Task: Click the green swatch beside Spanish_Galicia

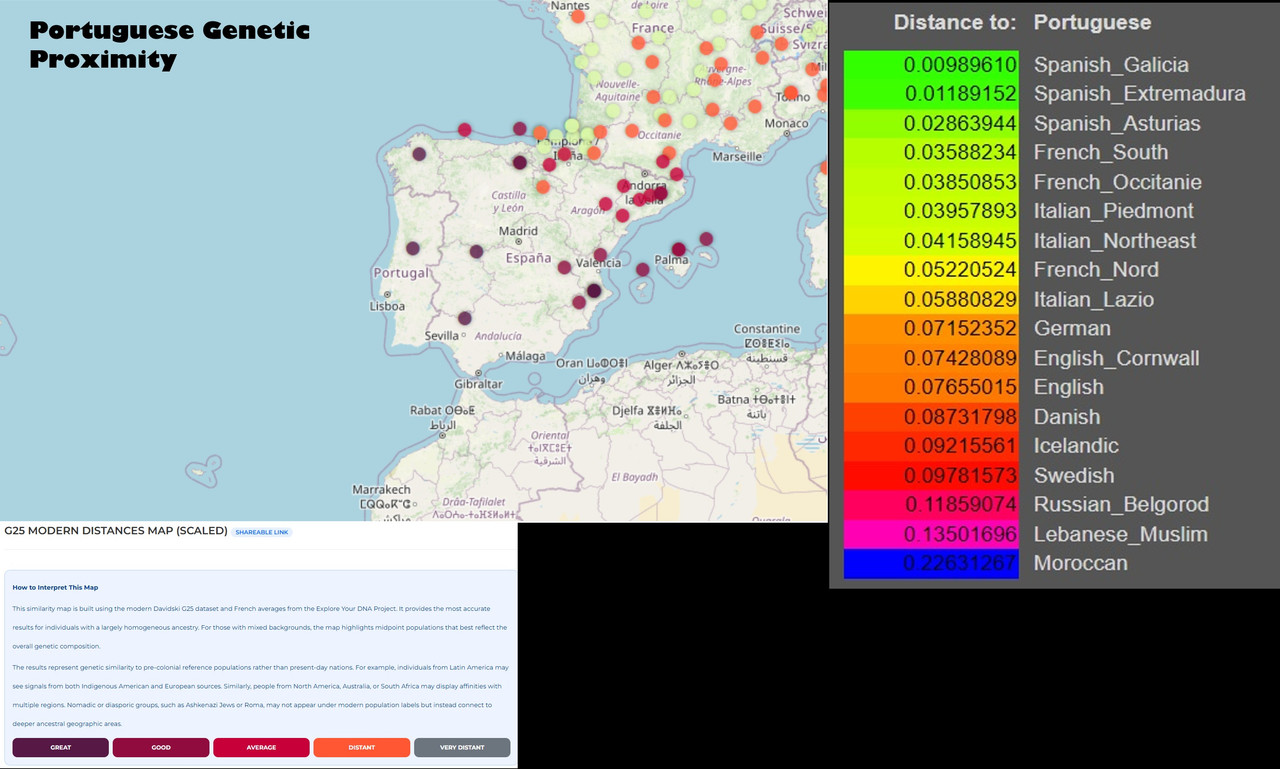Action: click(931, 65)
